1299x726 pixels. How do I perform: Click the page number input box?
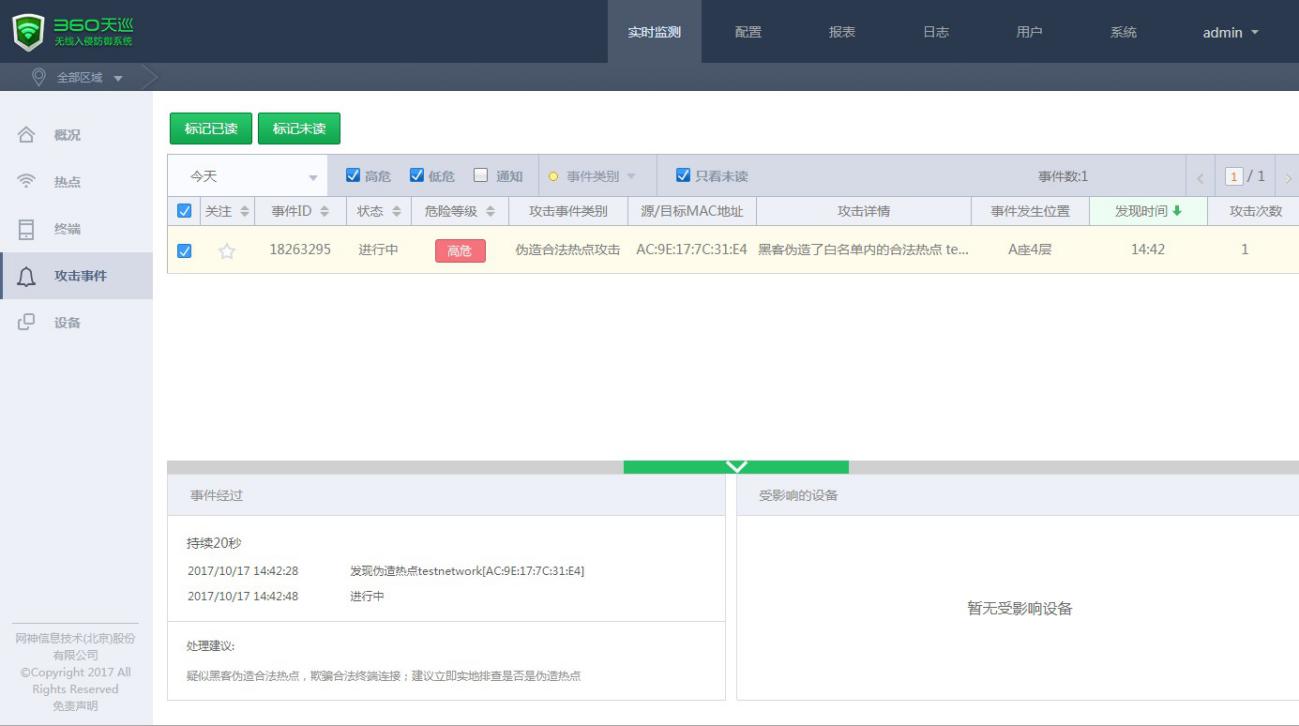[1234, 177]
